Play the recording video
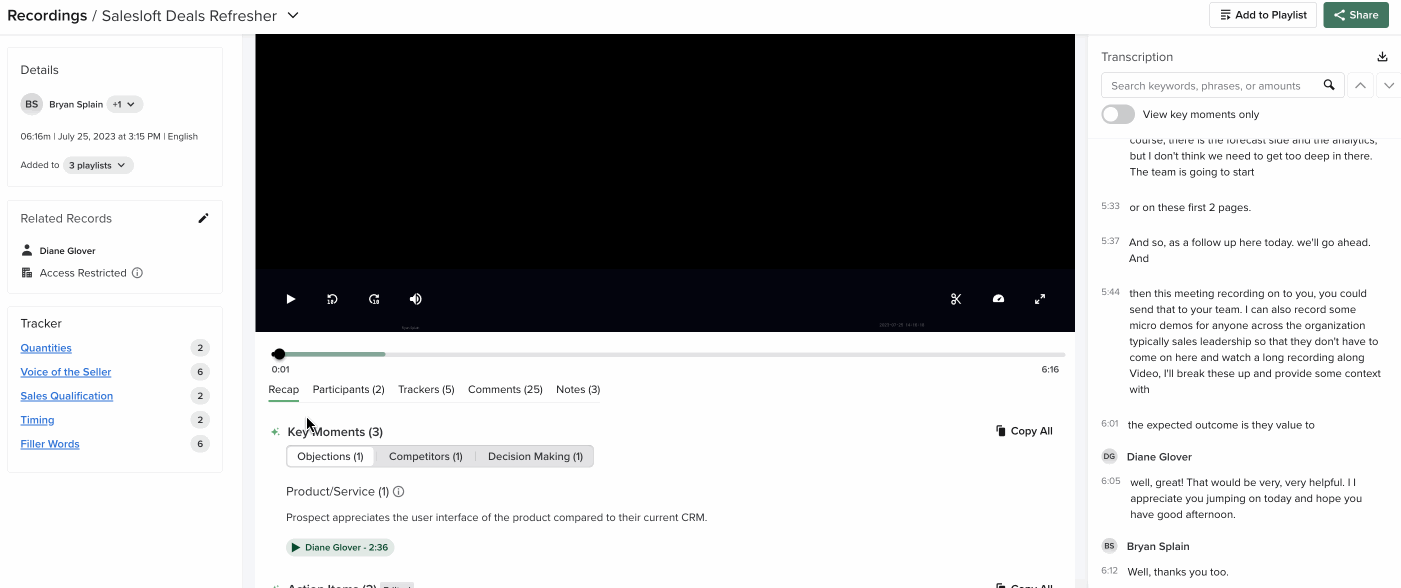The image size is (1401, 588). 291,299
